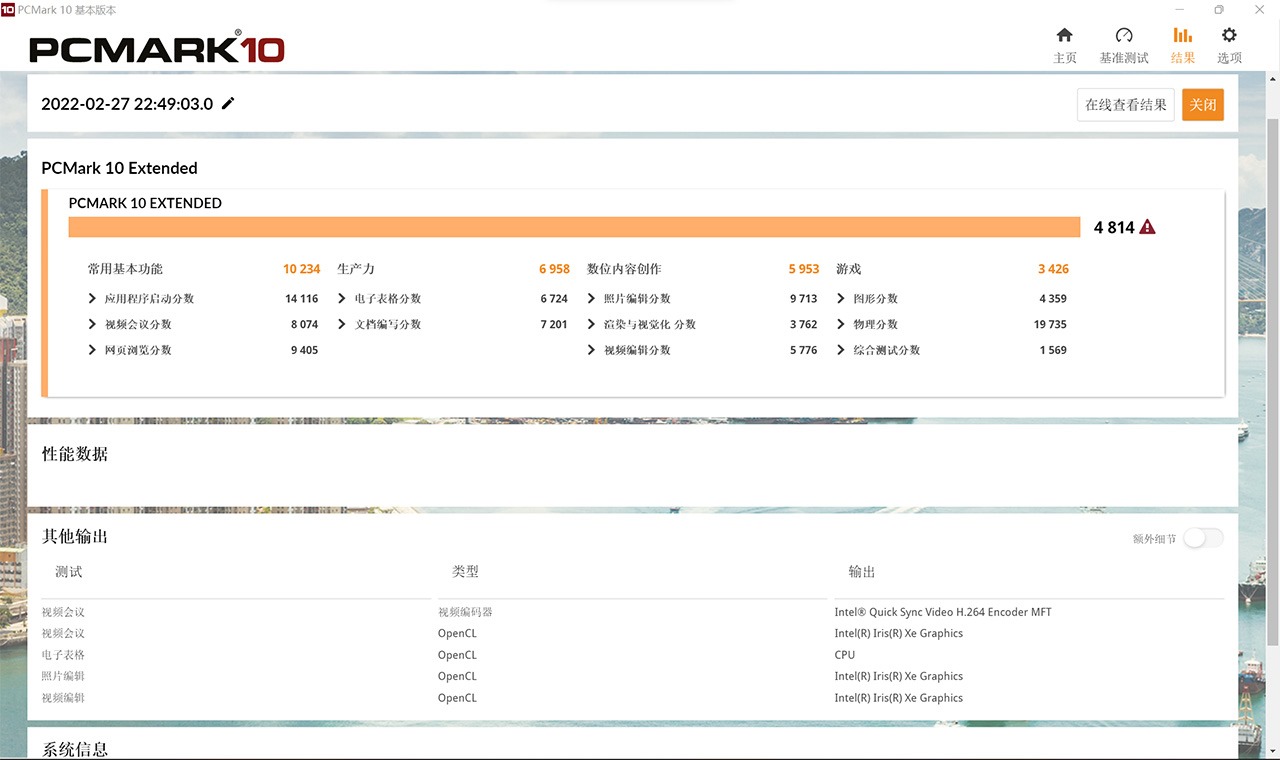Click the PCMark 10 logo
Screen dimensions: 1280x760
157,48
